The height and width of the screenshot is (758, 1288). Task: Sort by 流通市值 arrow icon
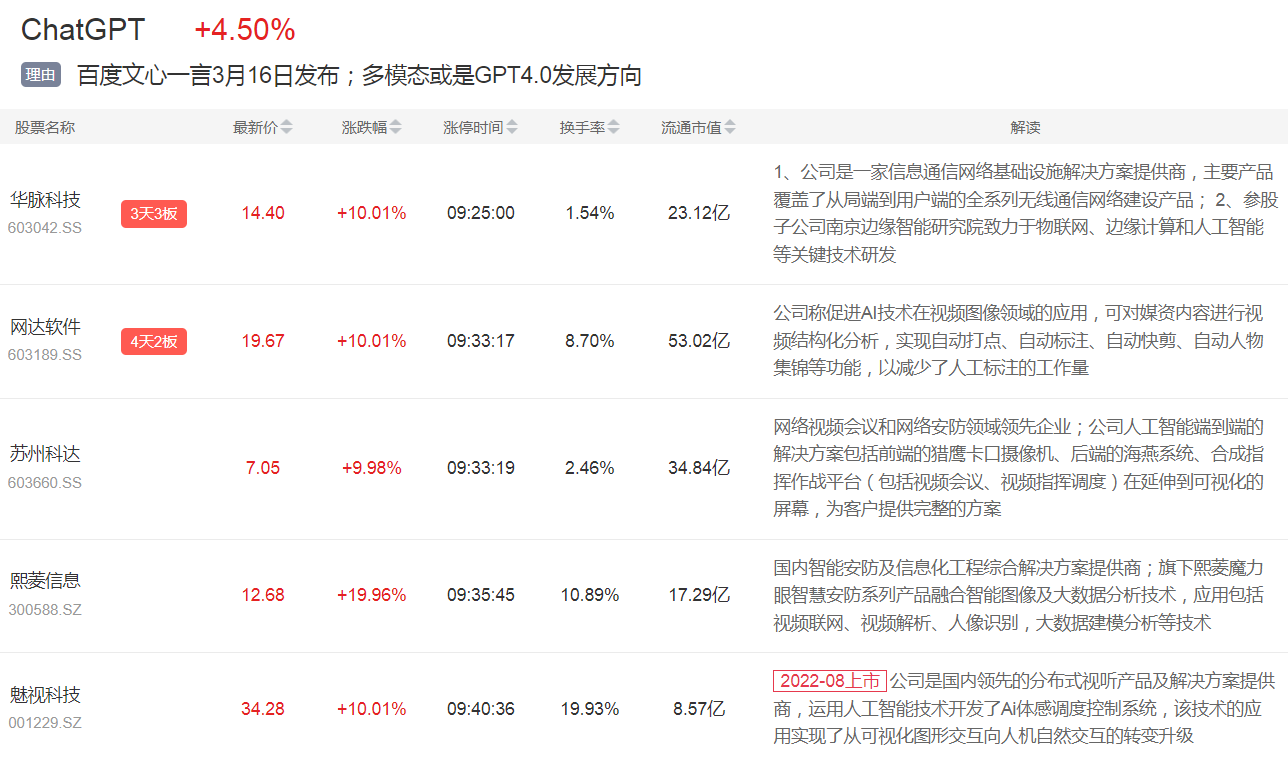(730, 128)
